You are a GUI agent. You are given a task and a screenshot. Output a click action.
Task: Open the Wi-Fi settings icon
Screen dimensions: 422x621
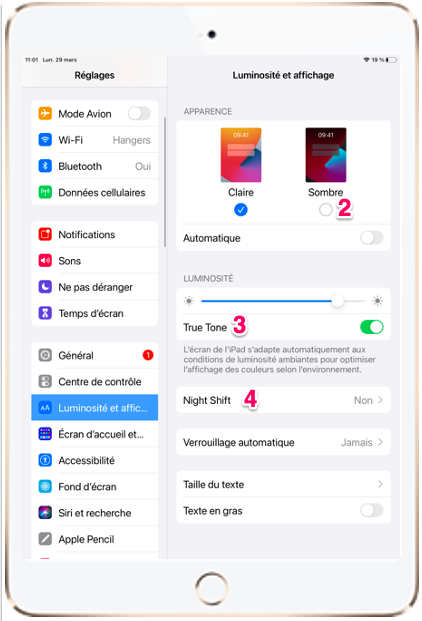point(45,139)
